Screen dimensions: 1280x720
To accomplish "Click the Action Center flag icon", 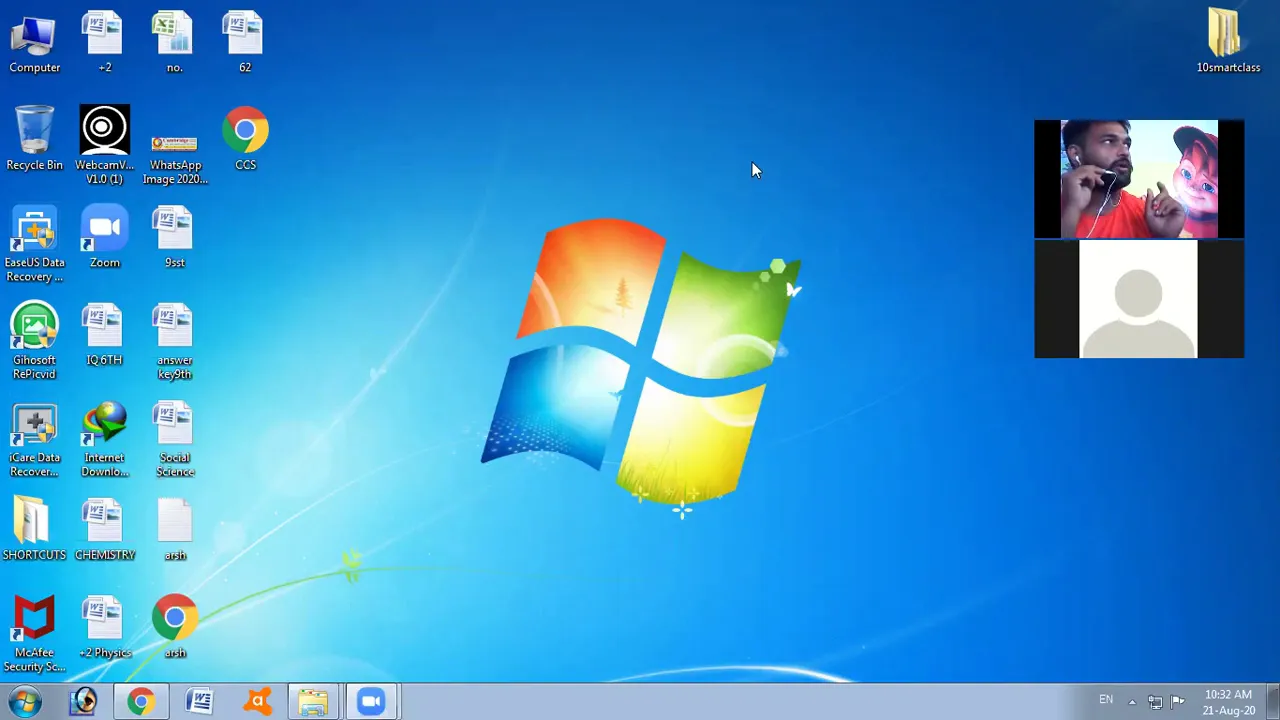I will tap(1177, 701).
